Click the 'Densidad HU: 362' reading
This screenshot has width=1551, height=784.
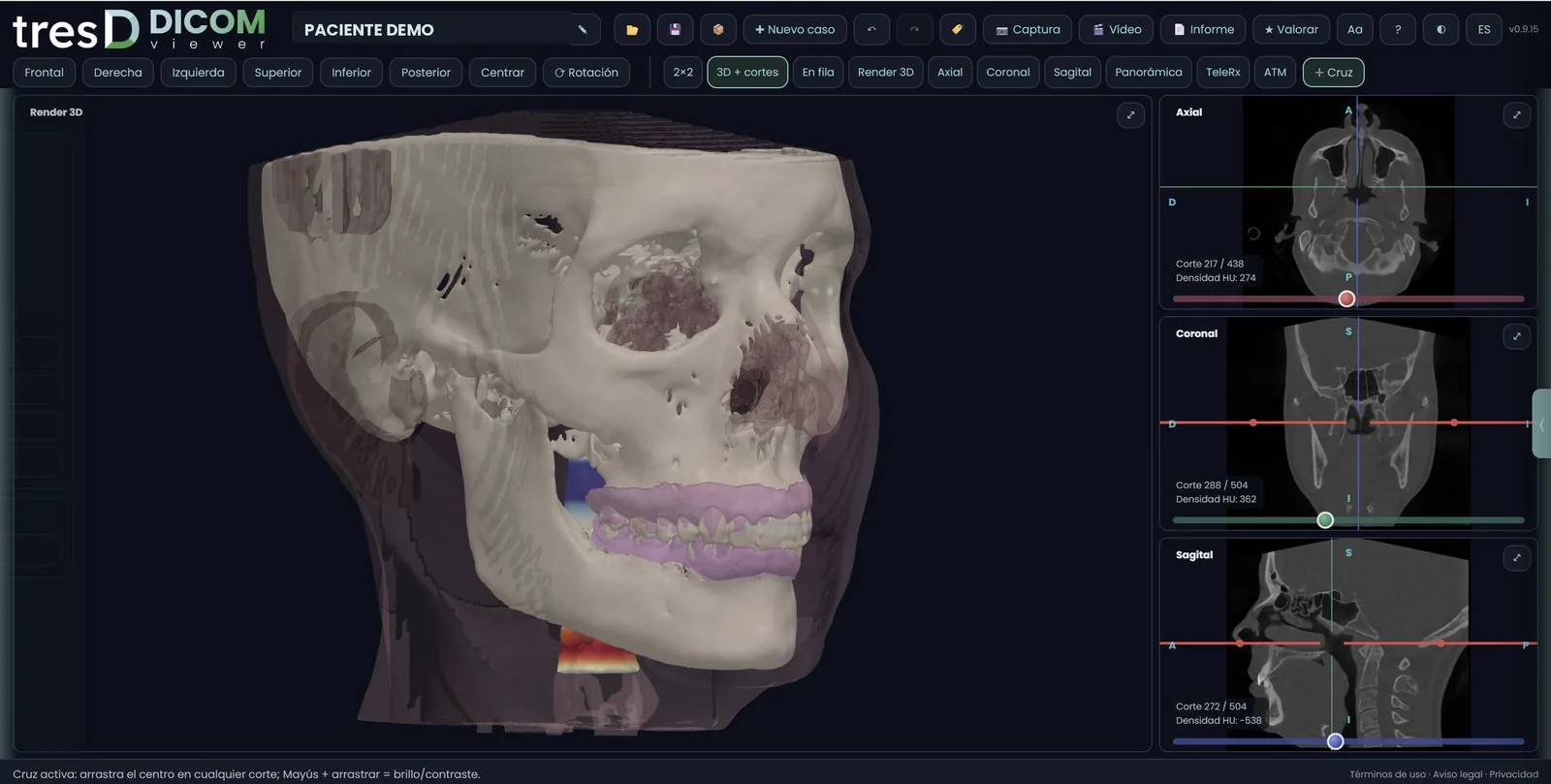click(1216, 499)
